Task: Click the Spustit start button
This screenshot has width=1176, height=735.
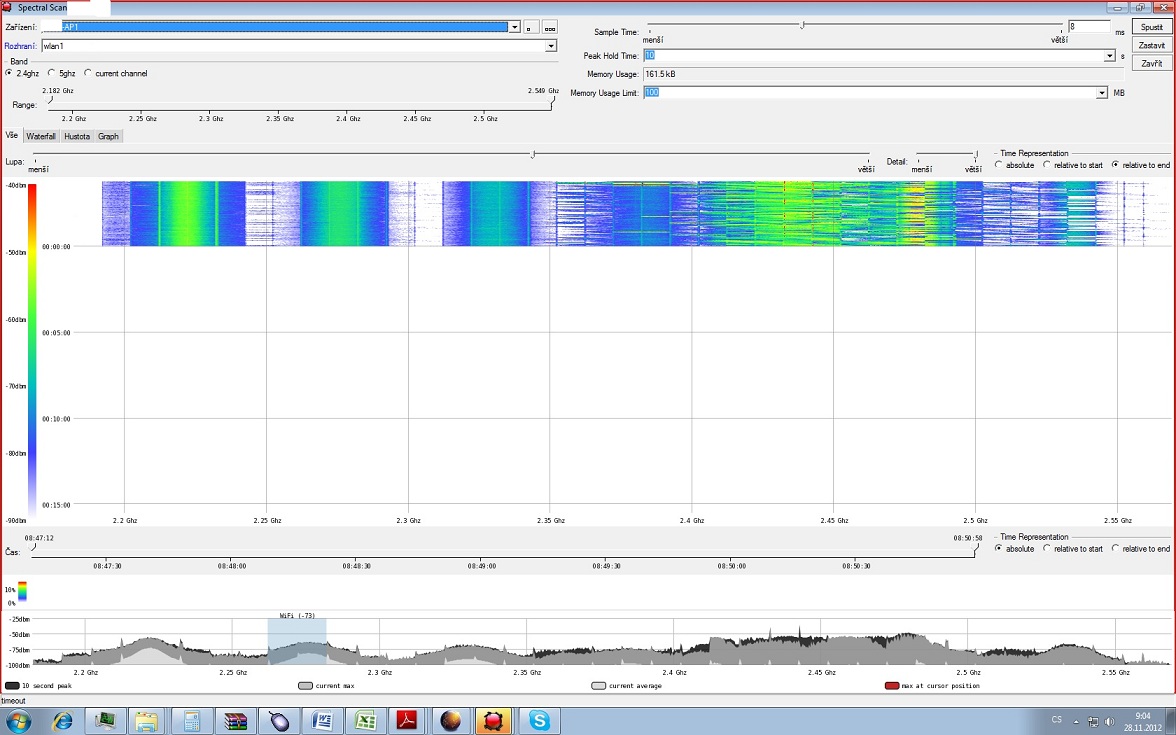Action: (1151, 27)
